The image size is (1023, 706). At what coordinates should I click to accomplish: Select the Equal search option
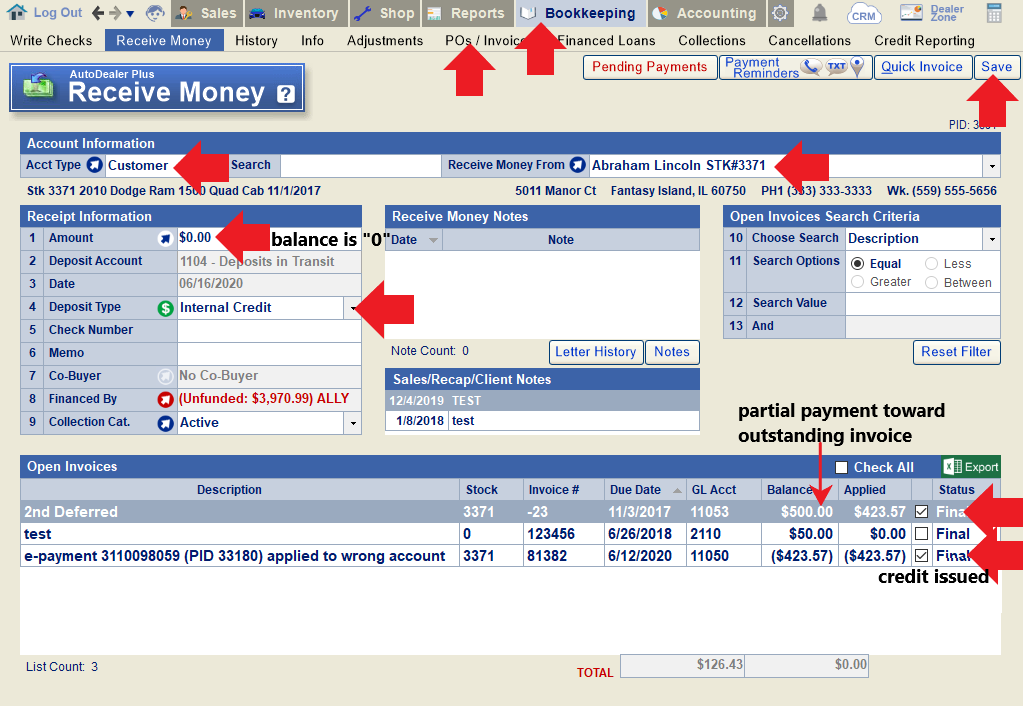[x=858, y=264]
